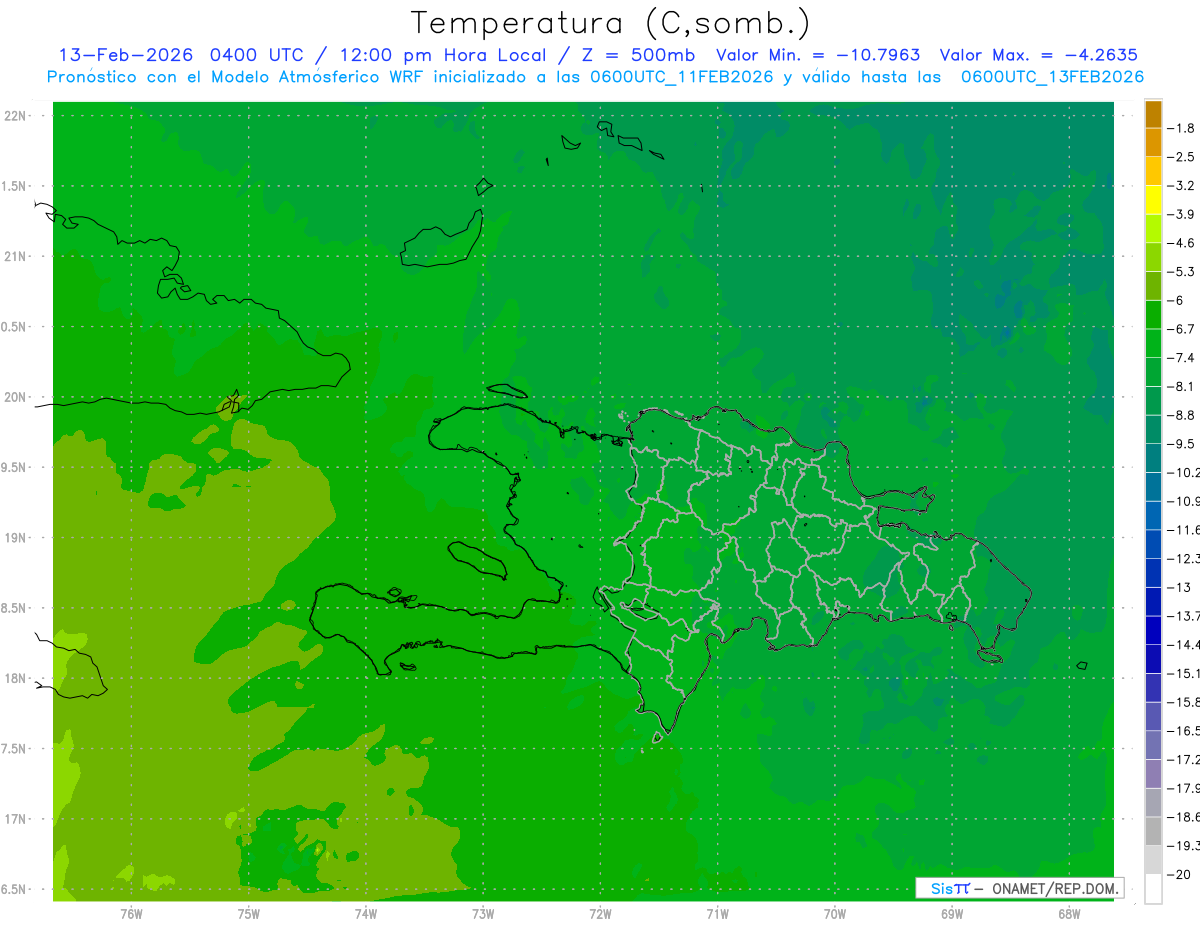Click the '-15.8' legend value
This screenshot has height=927, width=1200.
(x=1184, y=702)
